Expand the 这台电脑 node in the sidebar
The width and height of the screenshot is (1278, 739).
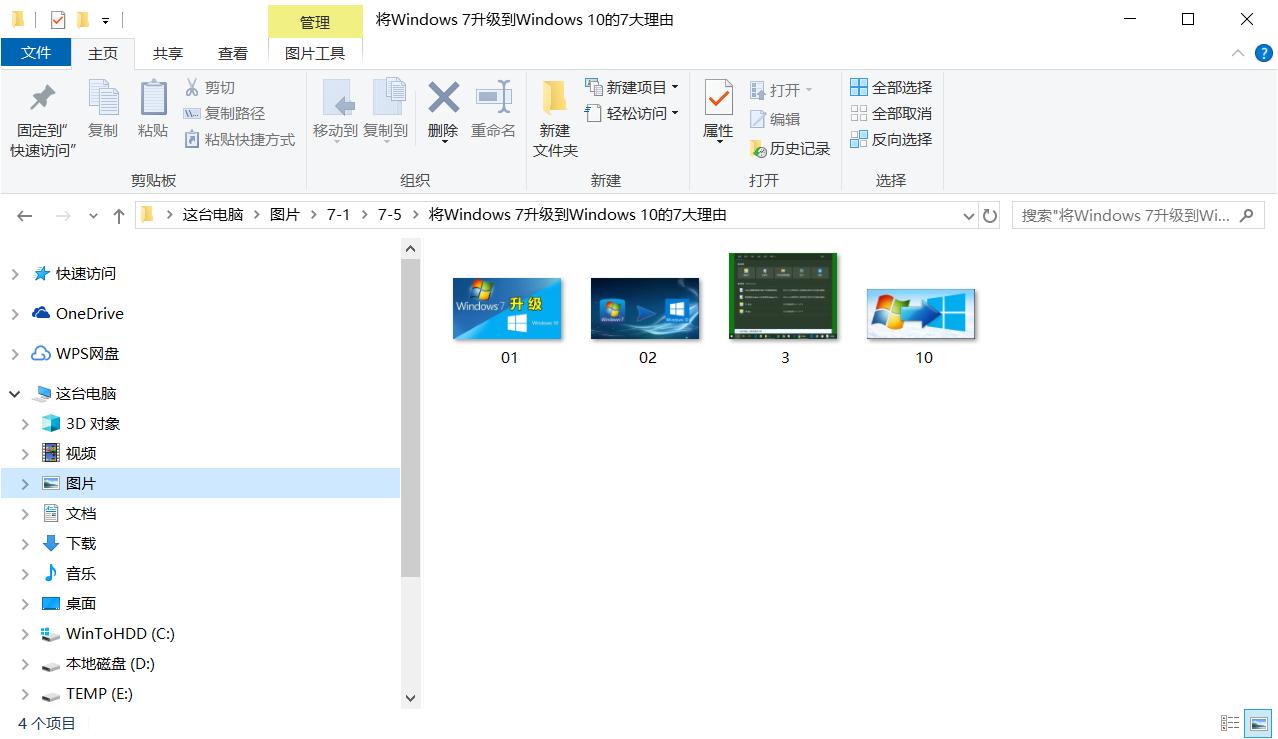tap(14, 392)
